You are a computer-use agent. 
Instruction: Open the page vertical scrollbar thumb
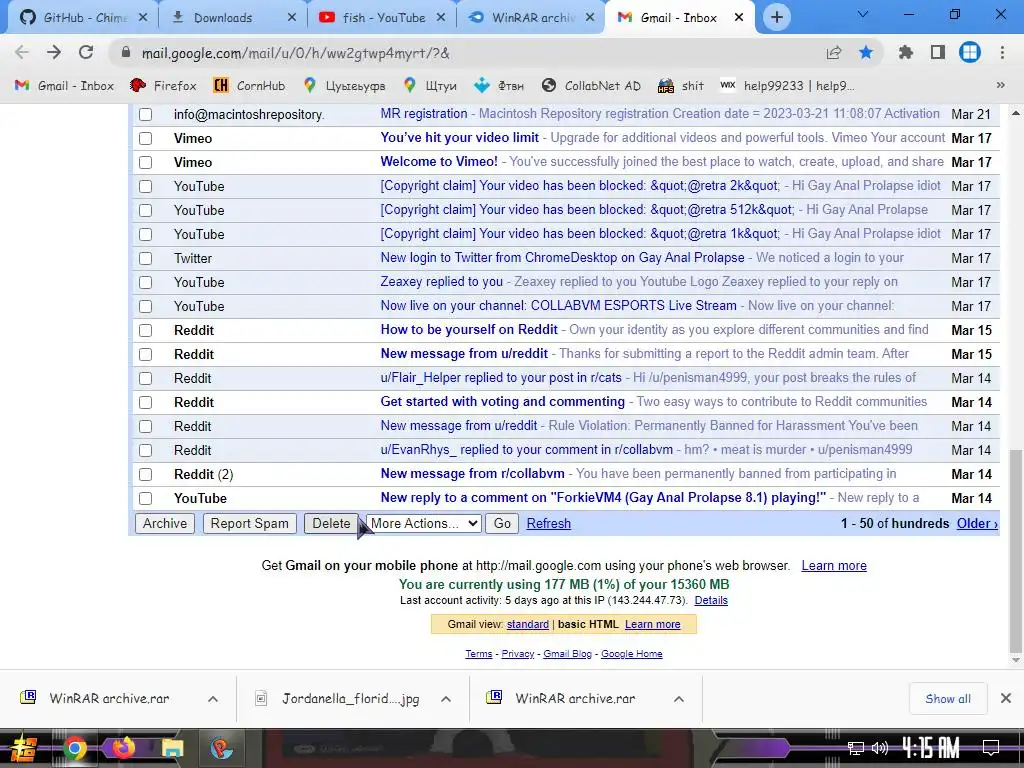(x=1015, y=551)
